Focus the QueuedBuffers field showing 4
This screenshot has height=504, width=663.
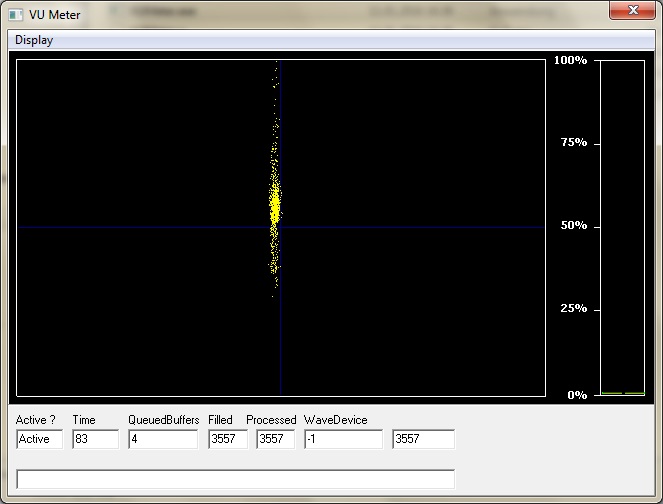163,439
